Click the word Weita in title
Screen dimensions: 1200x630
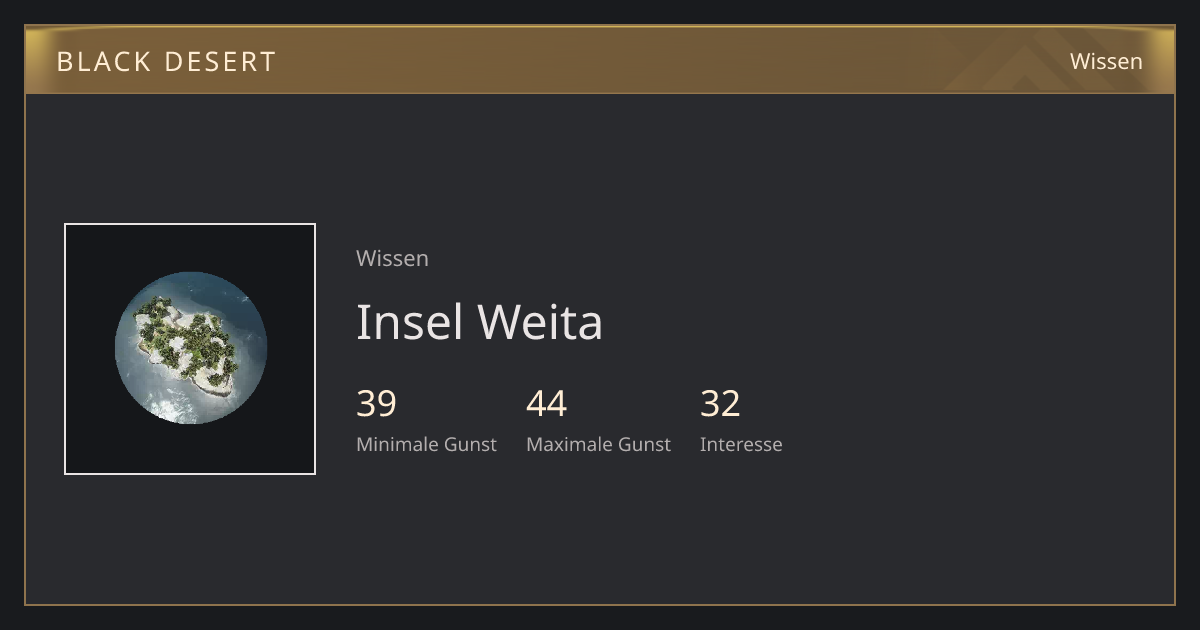540,322
